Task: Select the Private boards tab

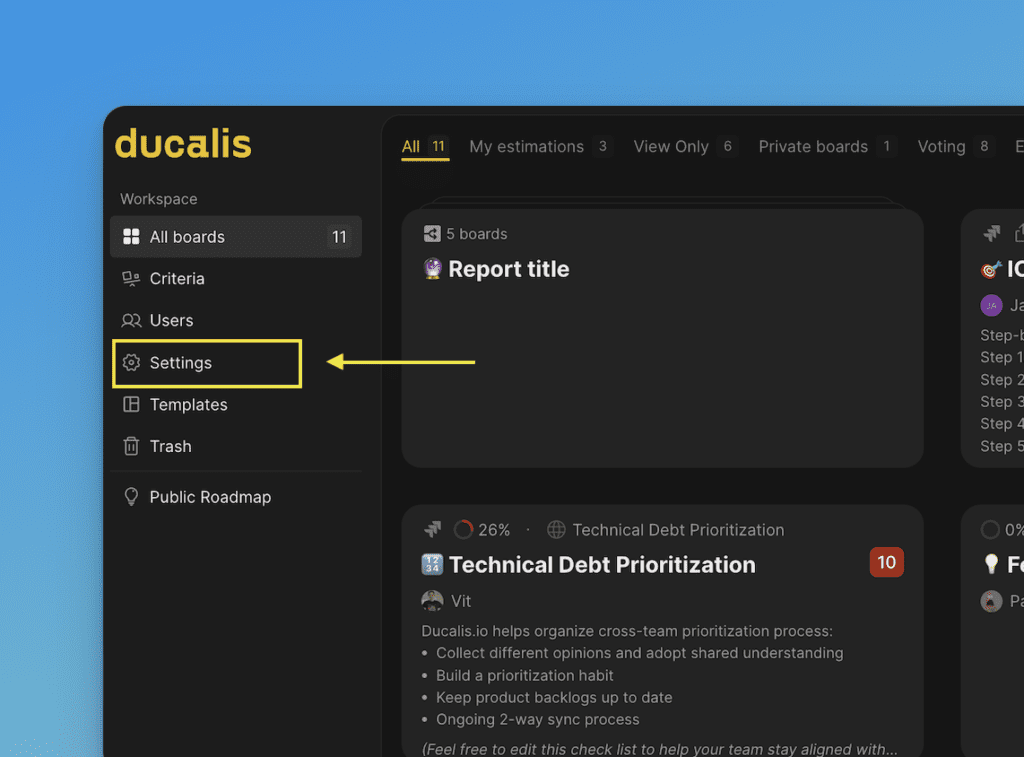Action: pyautogui.click(x=812, y=147)
